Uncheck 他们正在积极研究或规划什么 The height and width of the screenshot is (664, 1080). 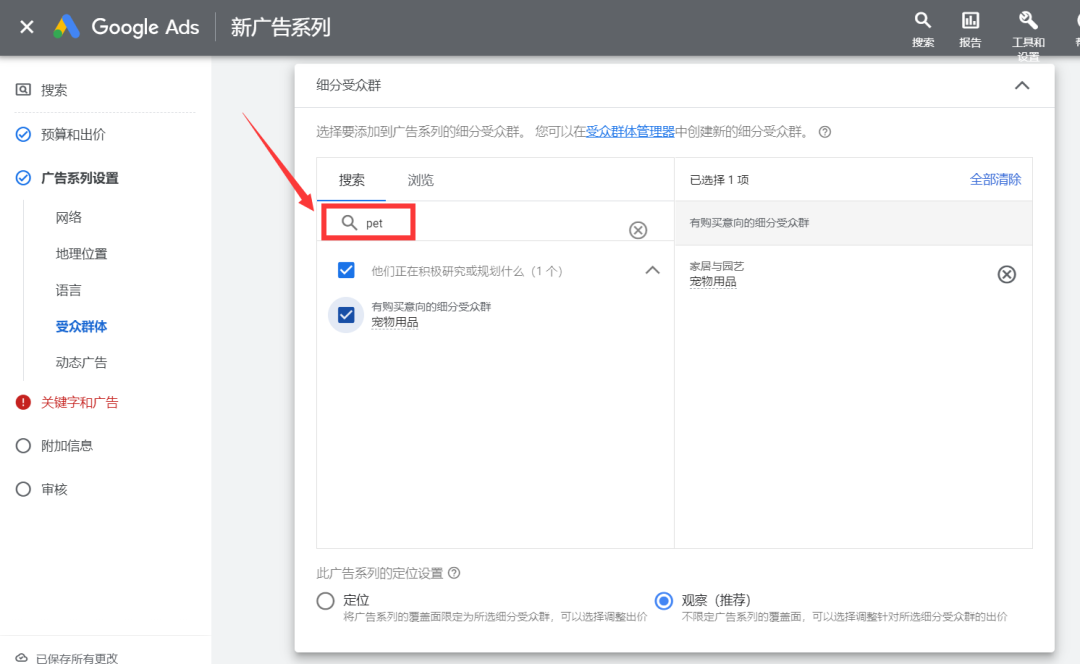pos(345,270)
